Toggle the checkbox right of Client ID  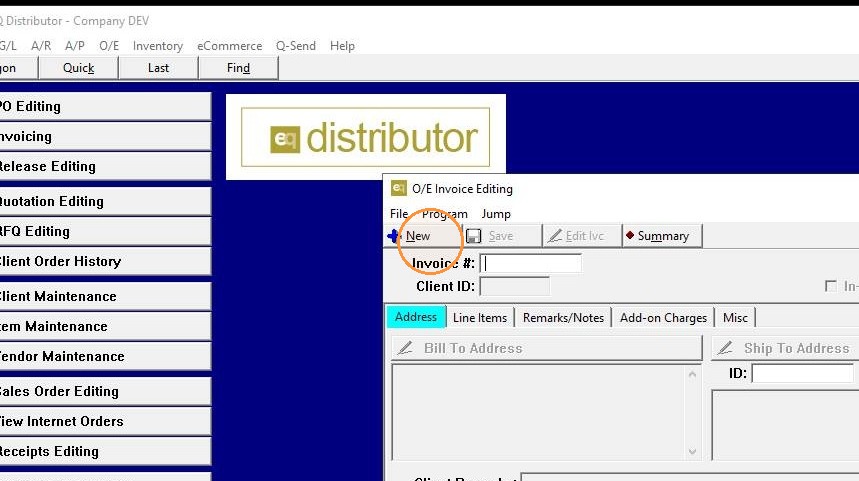(x=831, y=286)
